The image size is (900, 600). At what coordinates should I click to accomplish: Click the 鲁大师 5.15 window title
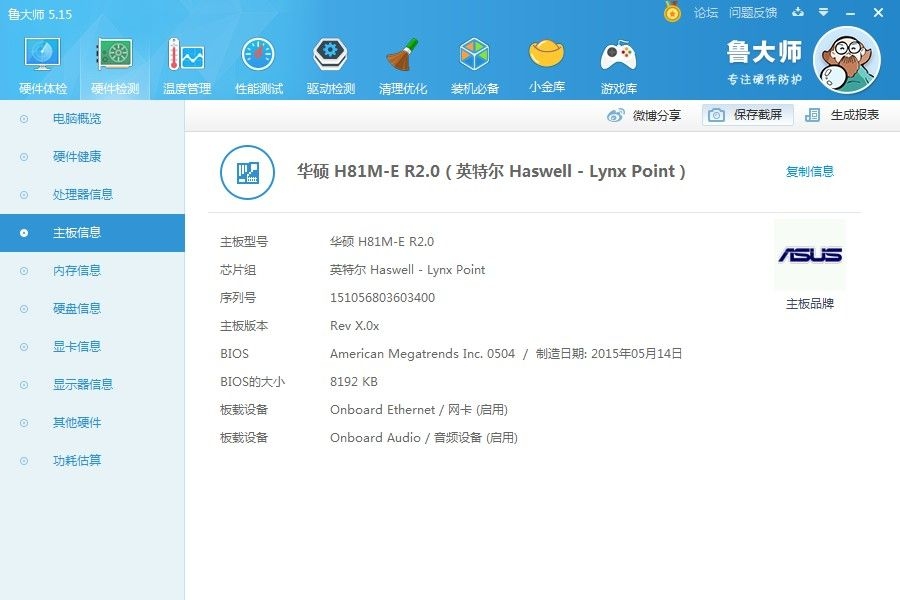40,14
